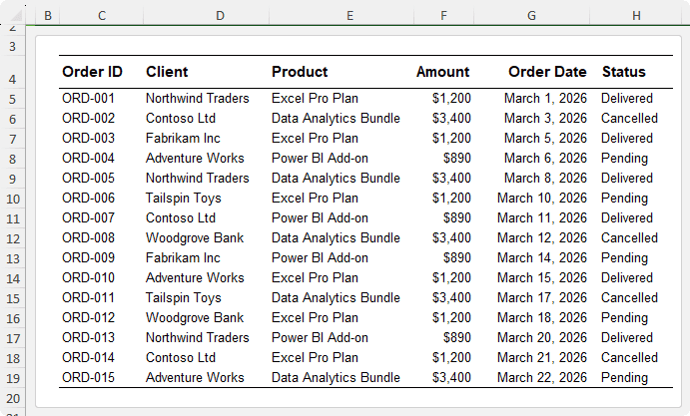Select column H header
Image resolution: width=690 pixels, height=416 pixels.
pos(636,16)
